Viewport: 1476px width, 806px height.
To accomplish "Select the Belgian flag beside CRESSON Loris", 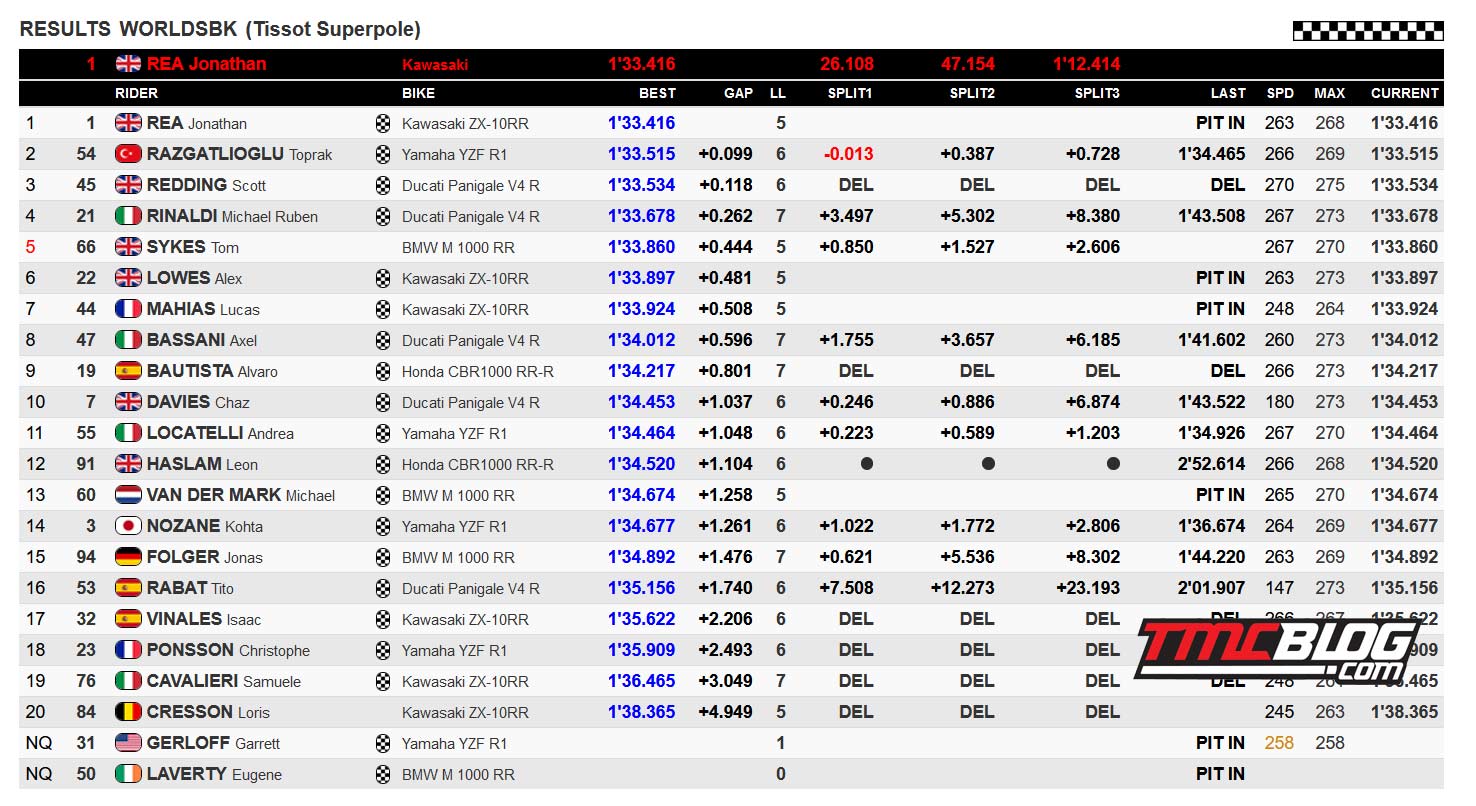I will (128, 712).
